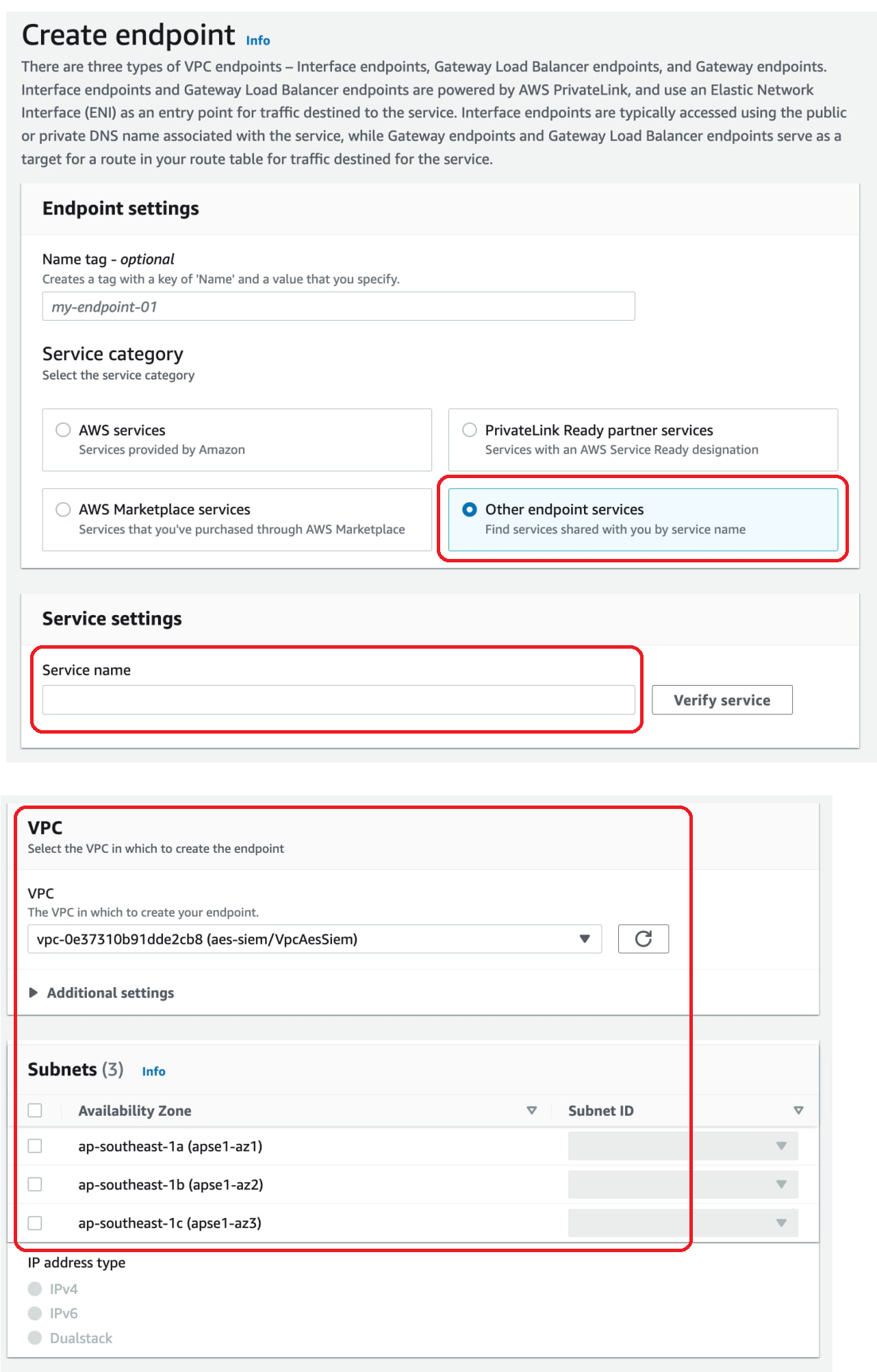The width and height of the screenshot is (877, 1372).
Task: Click the Subnet ID column sort icon
Action: click(x=798, y=1110)
